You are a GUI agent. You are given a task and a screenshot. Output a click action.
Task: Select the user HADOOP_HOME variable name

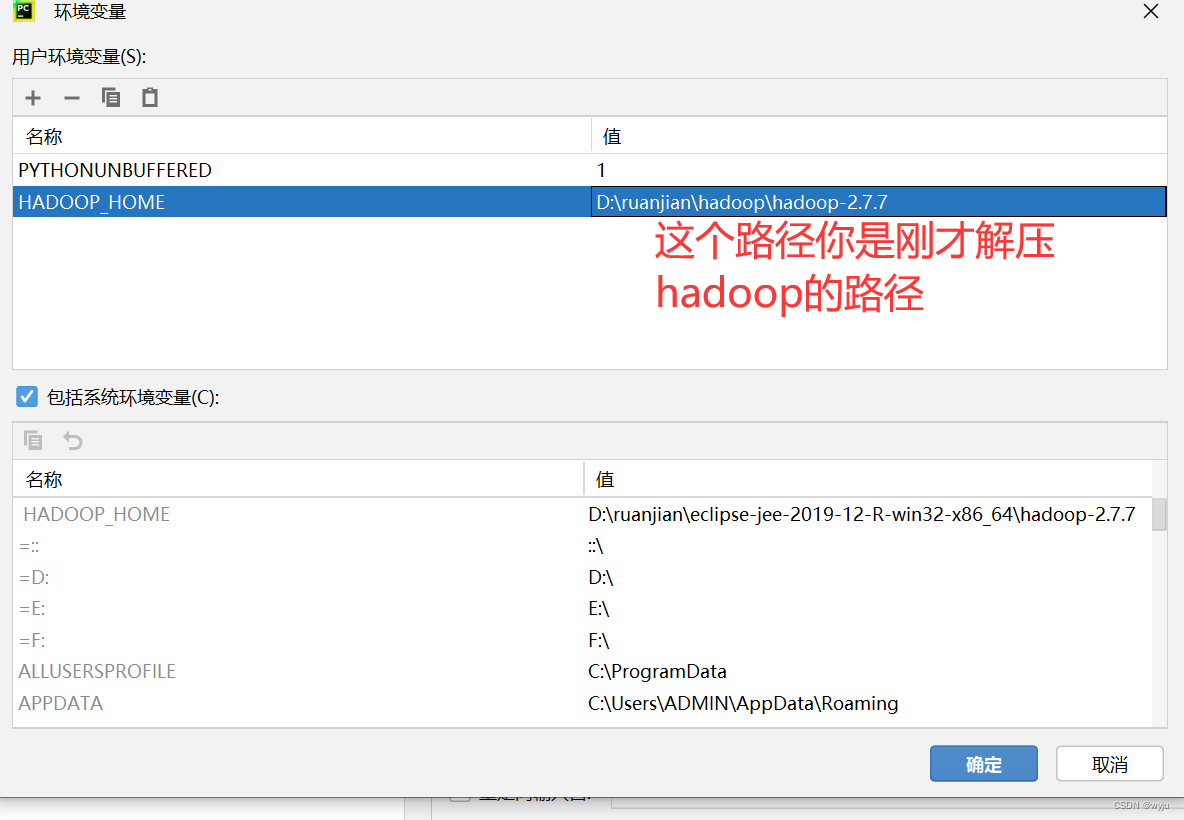point(91,202)
